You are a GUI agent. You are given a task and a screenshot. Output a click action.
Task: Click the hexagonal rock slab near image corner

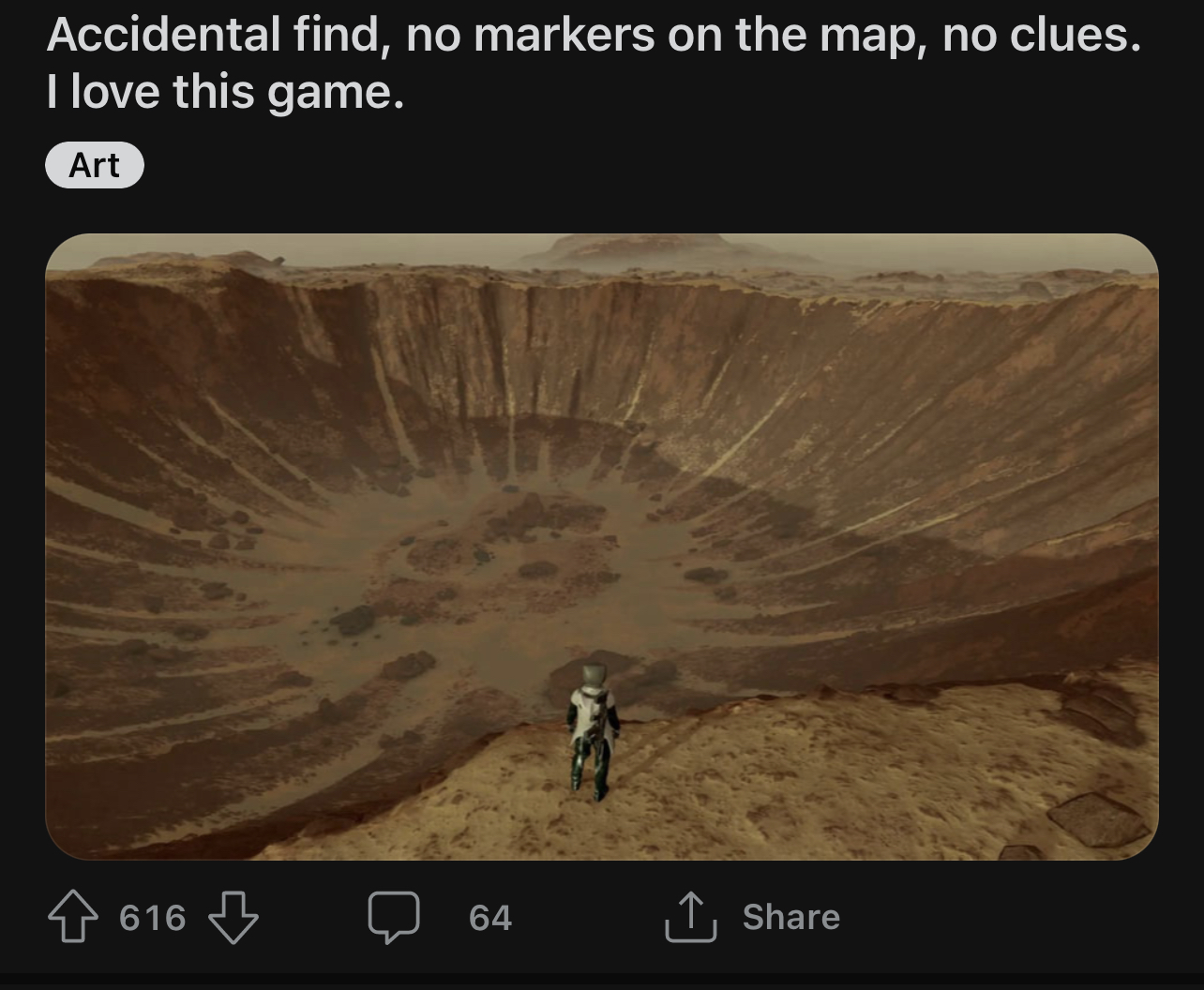tap(1097, 819)
